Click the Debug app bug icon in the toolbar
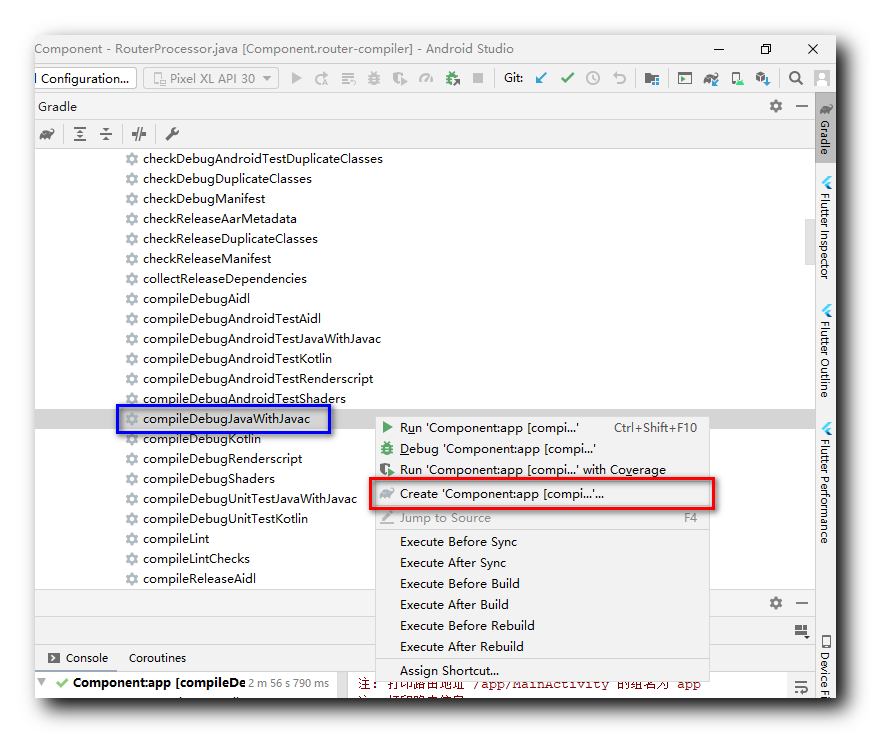The width and height of the screenshot is (871, 733). [374, 78]
